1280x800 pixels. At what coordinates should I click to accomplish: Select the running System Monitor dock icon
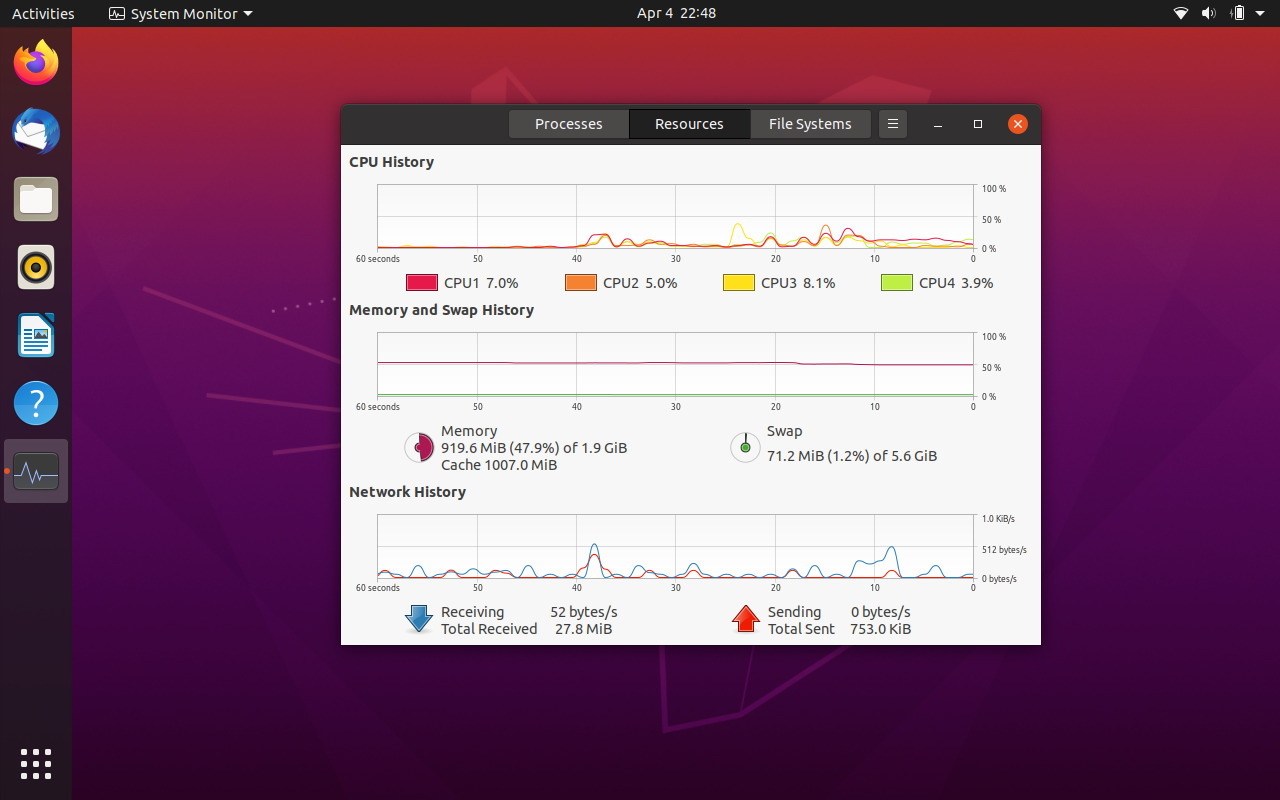pos(36,471)
